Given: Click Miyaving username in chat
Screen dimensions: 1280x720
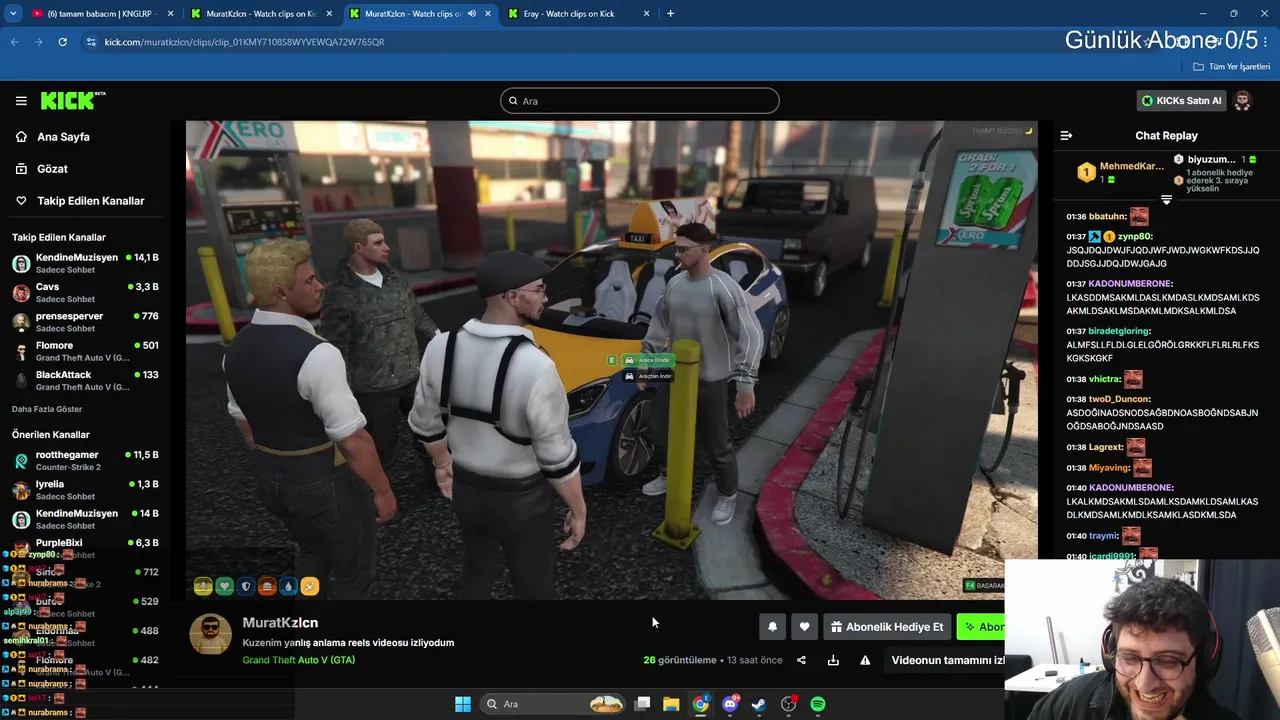Looking at the screenshot, I should click(x=1109, y=468).
